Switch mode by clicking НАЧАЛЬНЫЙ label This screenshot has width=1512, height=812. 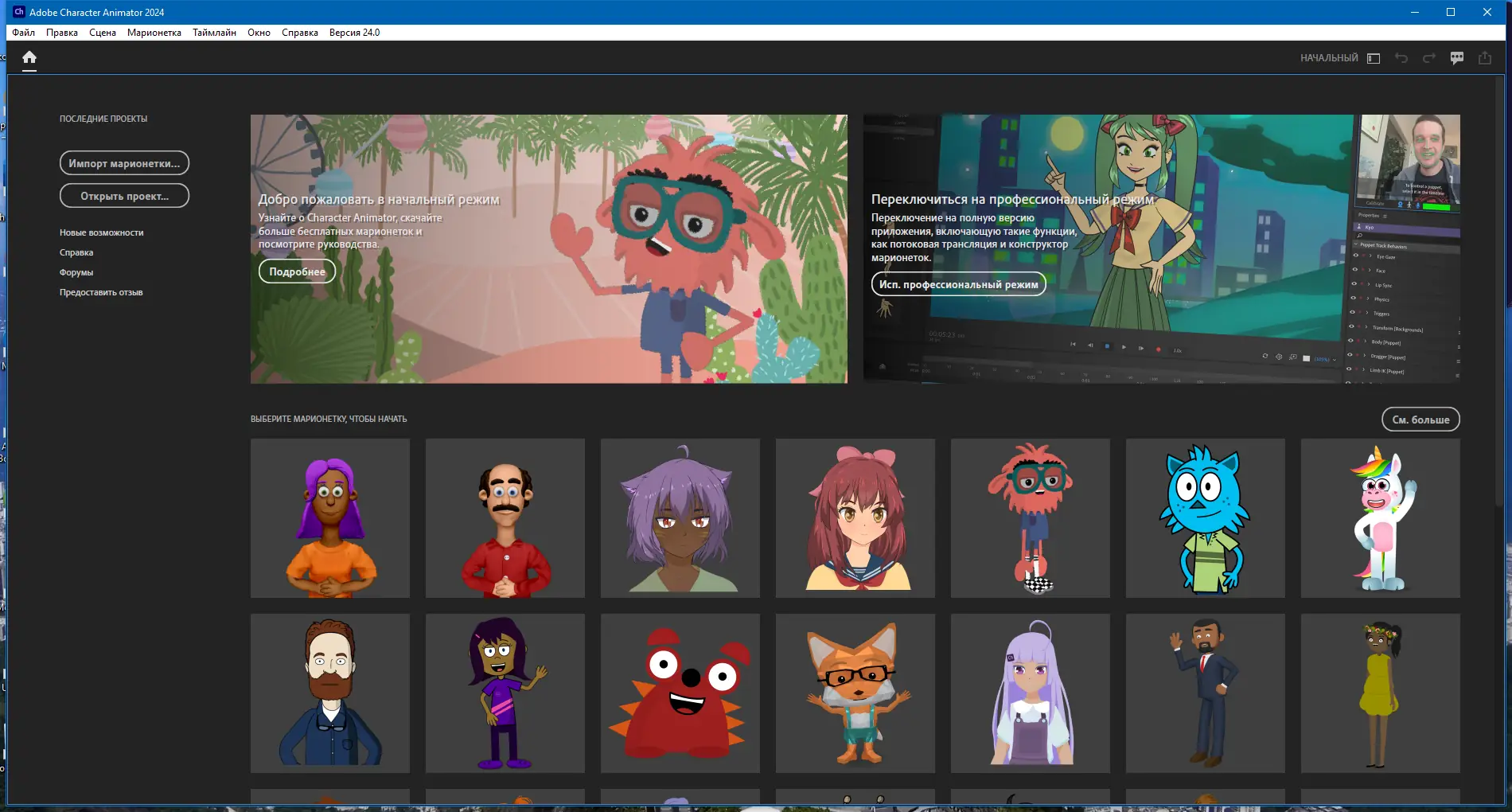tap(1329, 57)
